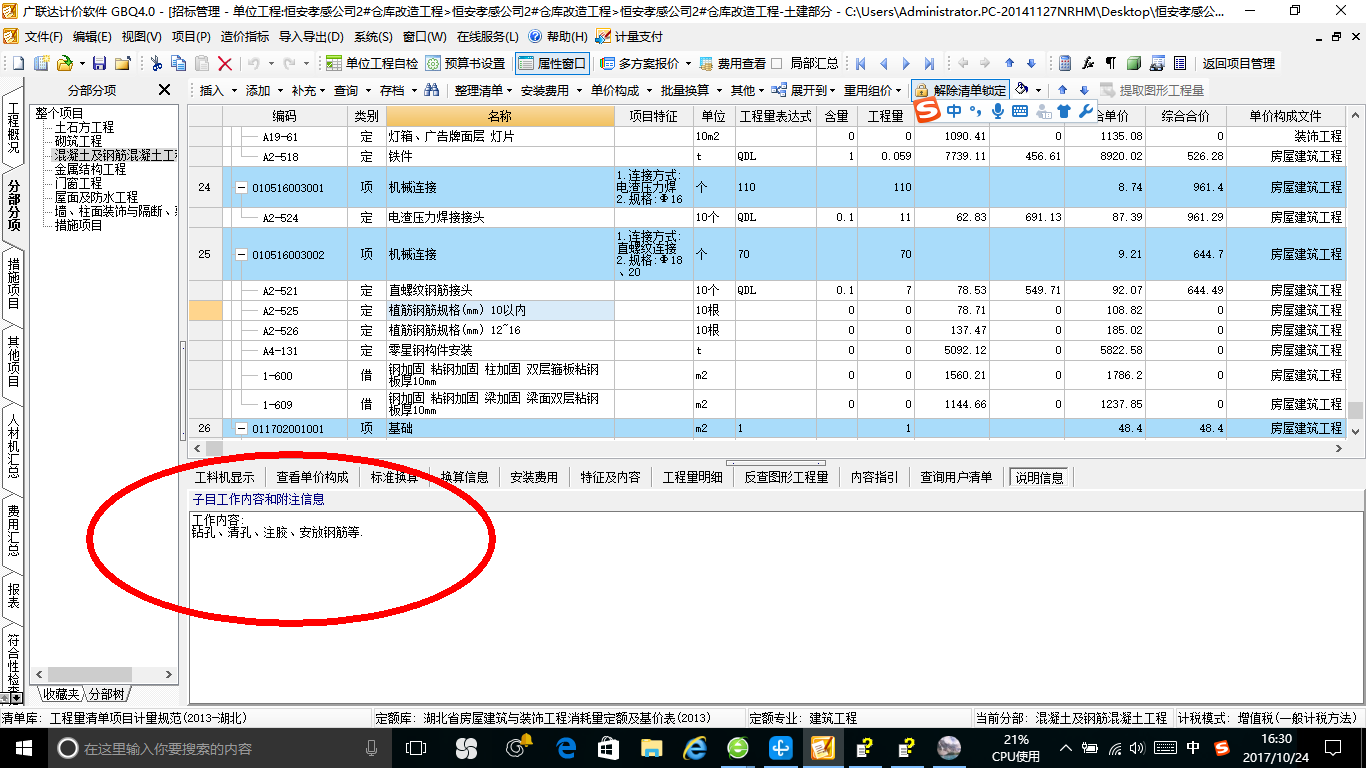This screenshot has height=768, width=1366.
Task: Collapse row 010516003002 机械连接
Action: pyautogui.click(x=241, y=255)
